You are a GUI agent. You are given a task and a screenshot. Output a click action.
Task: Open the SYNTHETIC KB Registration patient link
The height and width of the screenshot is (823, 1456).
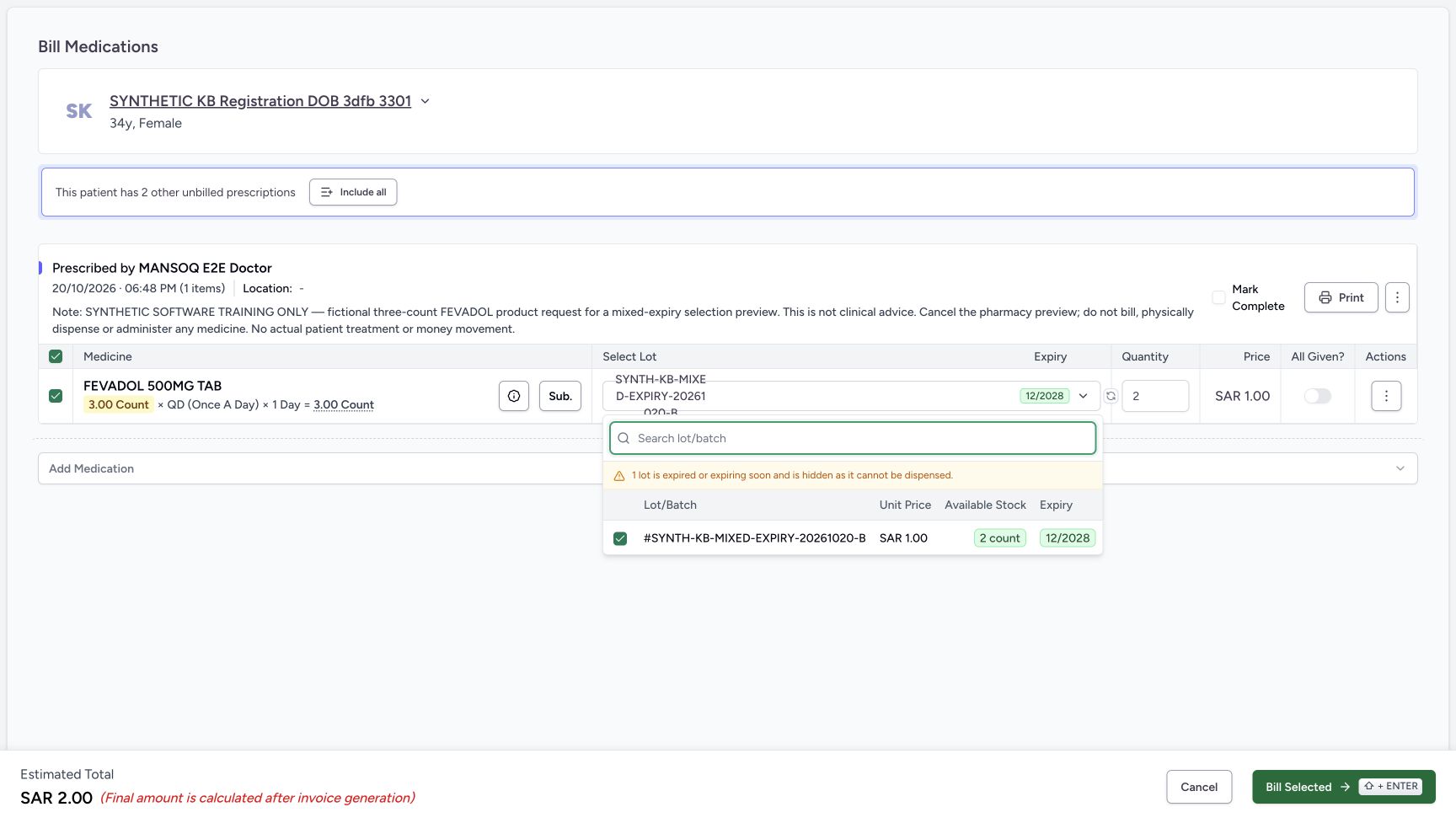point(260,101)
